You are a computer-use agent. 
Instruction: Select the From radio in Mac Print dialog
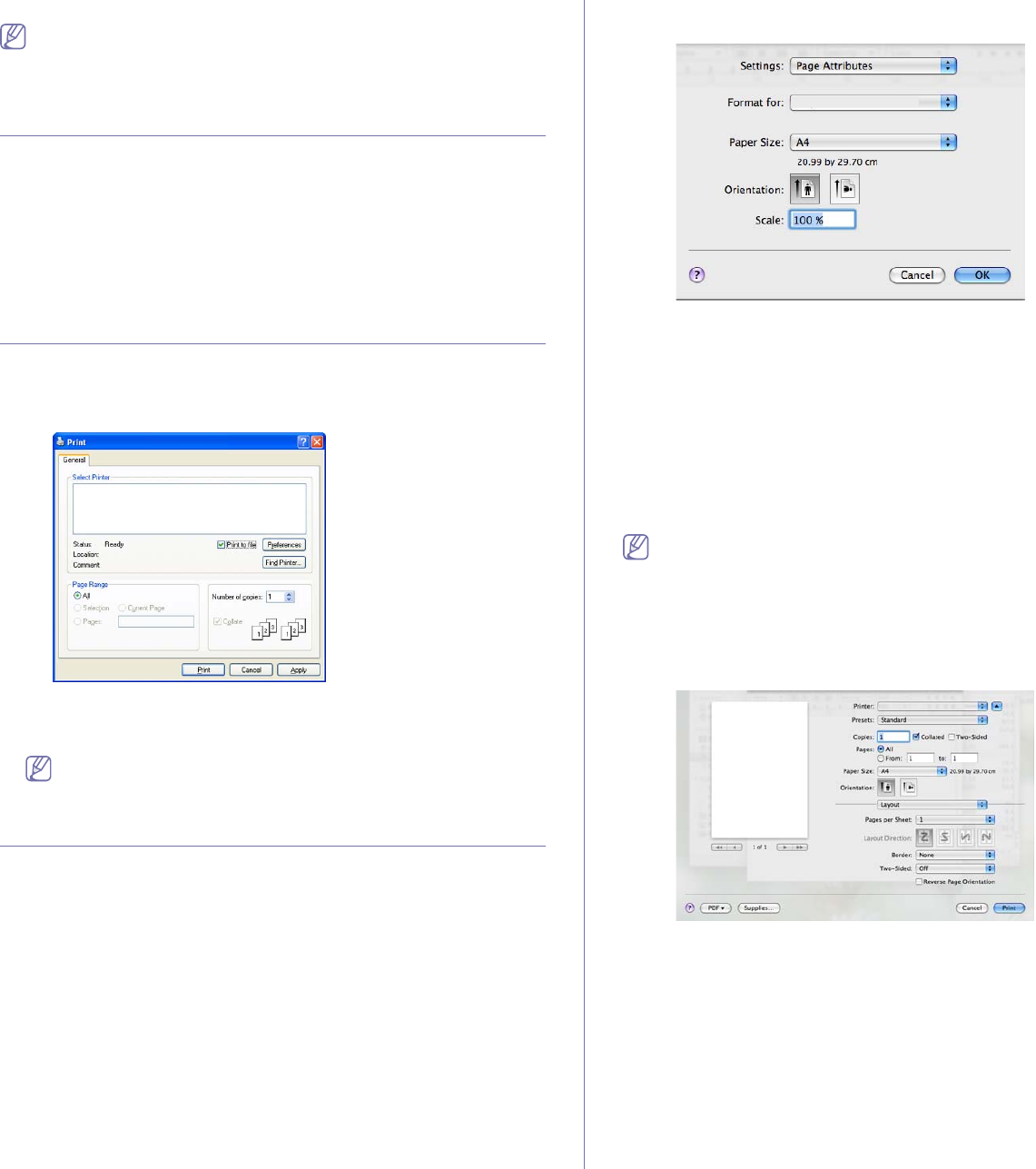tap(881, 758)
